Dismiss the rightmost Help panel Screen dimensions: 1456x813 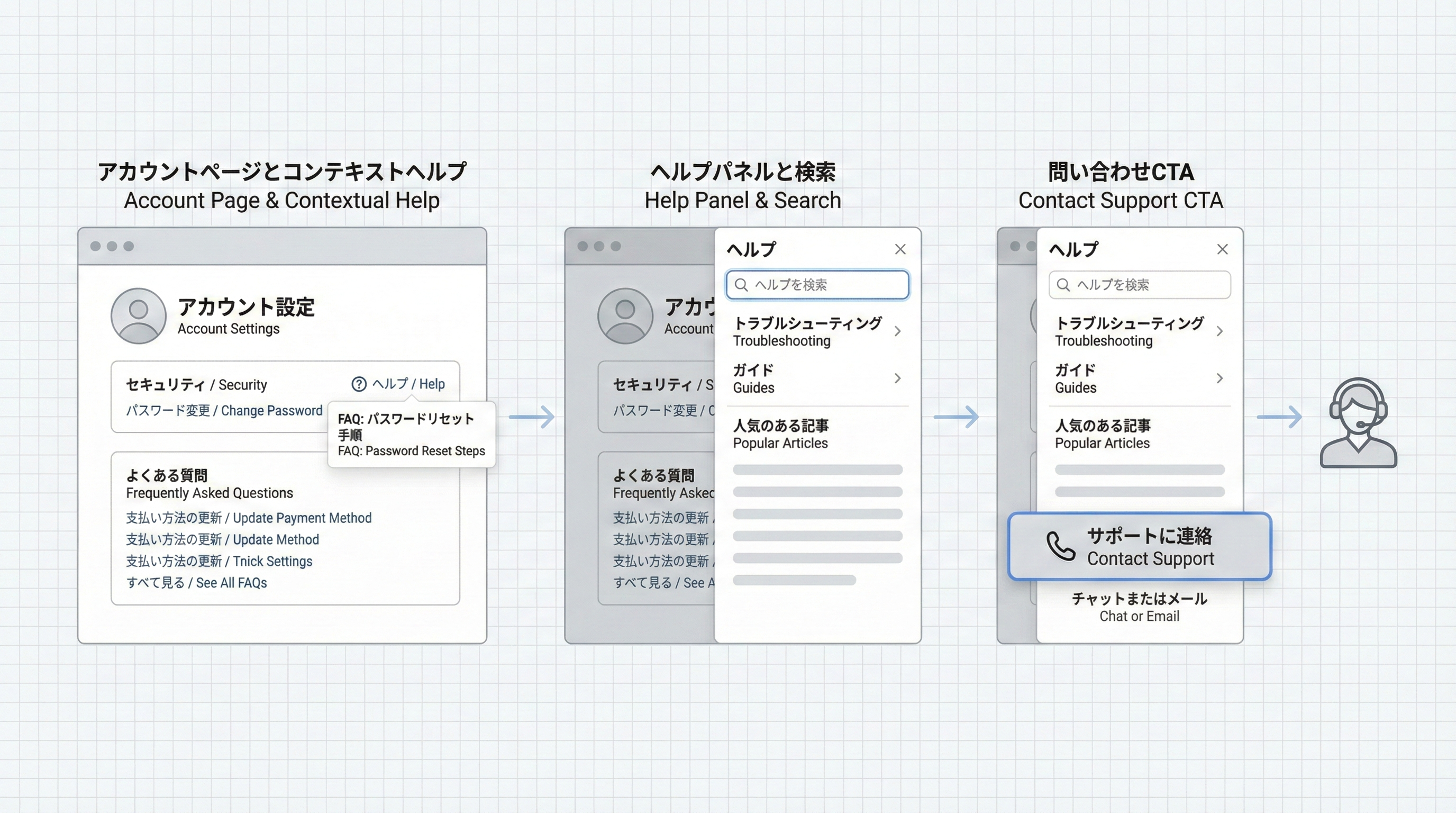[x=1223, y=249]
